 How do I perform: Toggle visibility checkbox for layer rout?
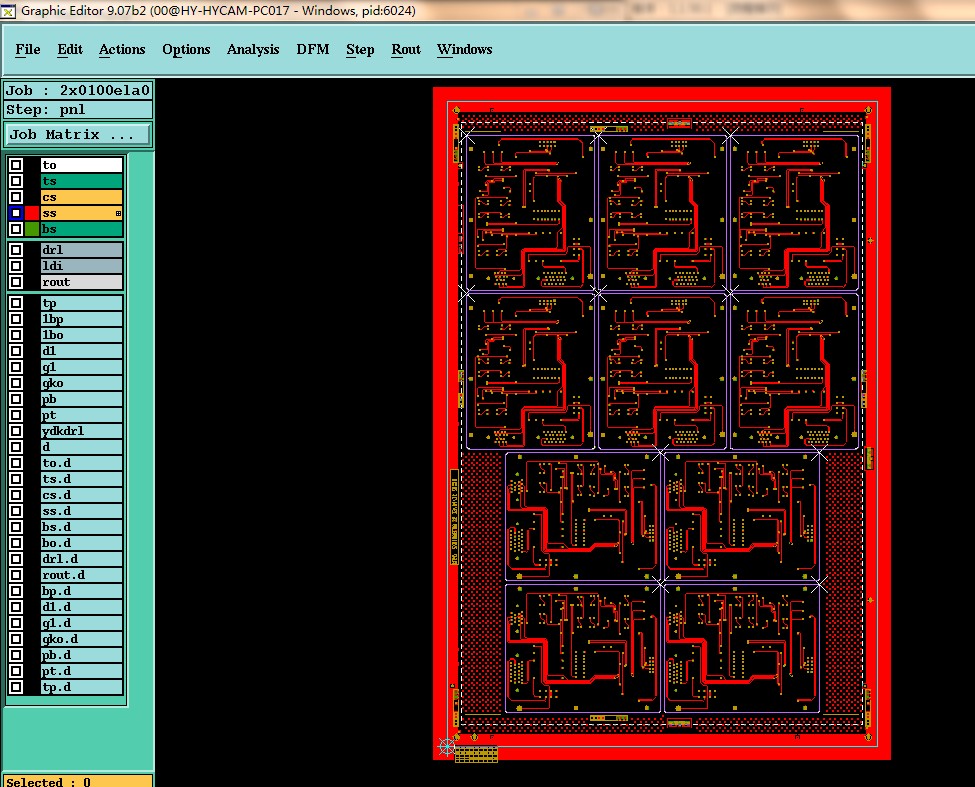16,282
